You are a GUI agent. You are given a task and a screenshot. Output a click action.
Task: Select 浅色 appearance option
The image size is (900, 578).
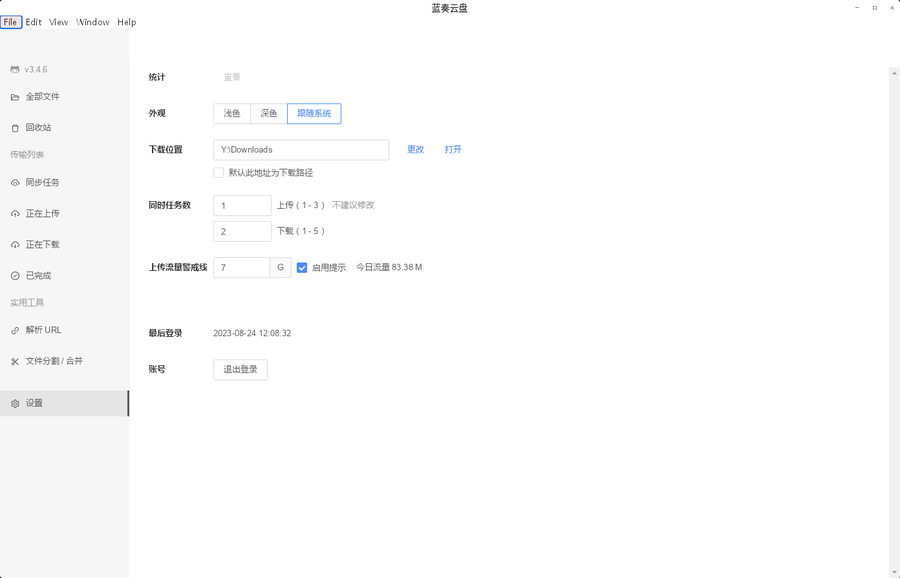(232, 114)
